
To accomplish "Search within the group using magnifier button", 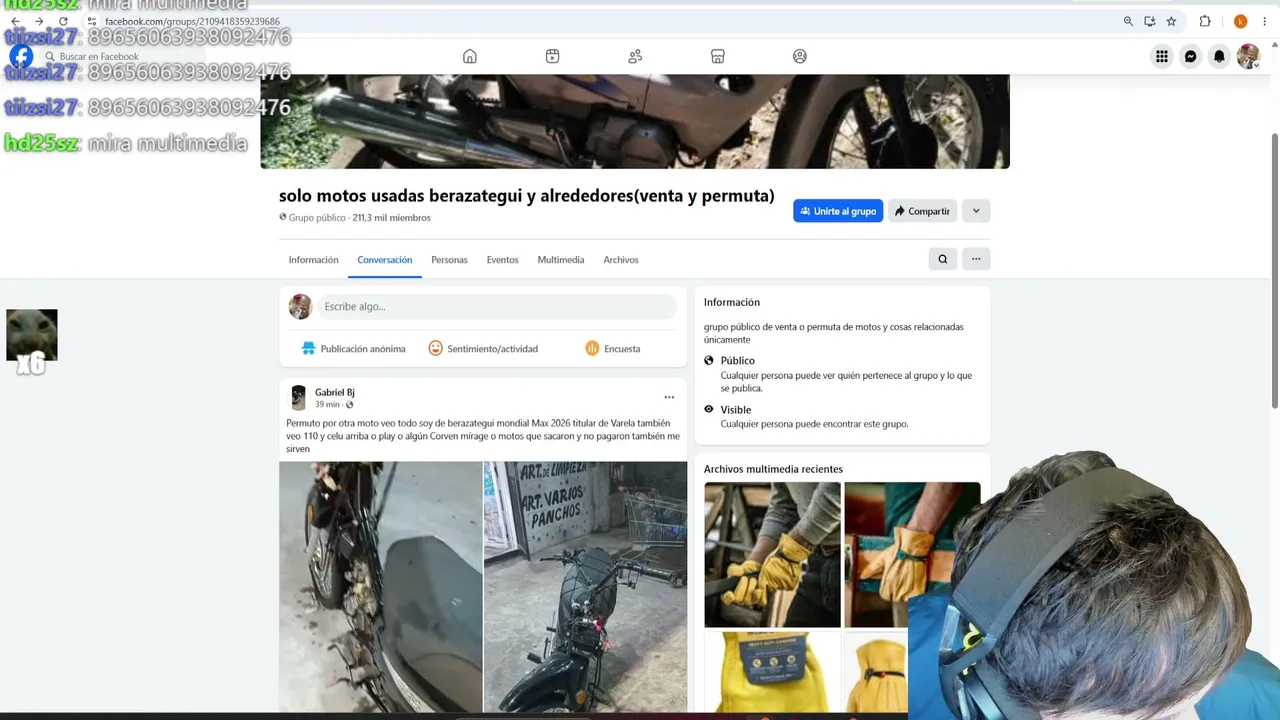I will [942, 259].
